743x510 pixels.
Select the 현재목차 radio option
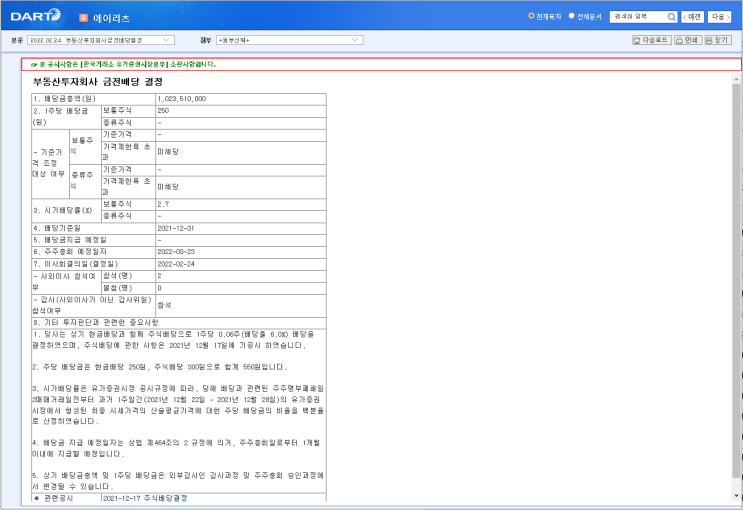coord(531,16)
